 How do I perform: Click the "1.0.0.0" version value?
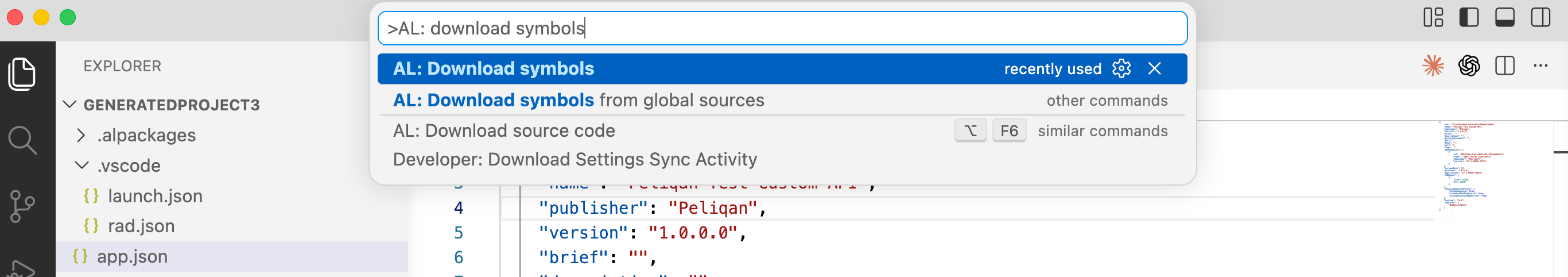692,232
